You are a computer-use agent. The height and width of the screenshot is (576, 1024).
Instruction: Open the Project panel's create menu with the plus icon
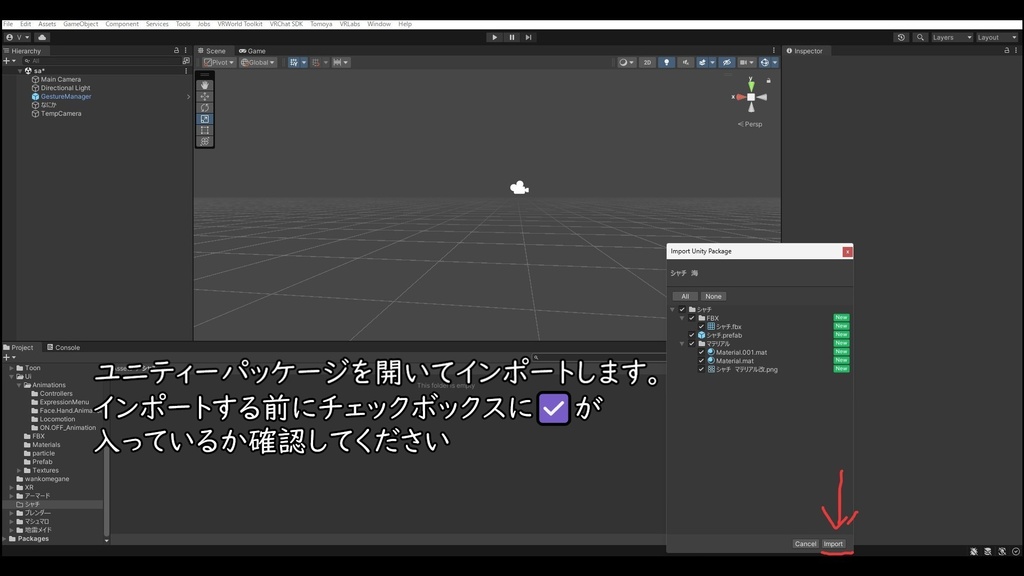tap(8, 357)
